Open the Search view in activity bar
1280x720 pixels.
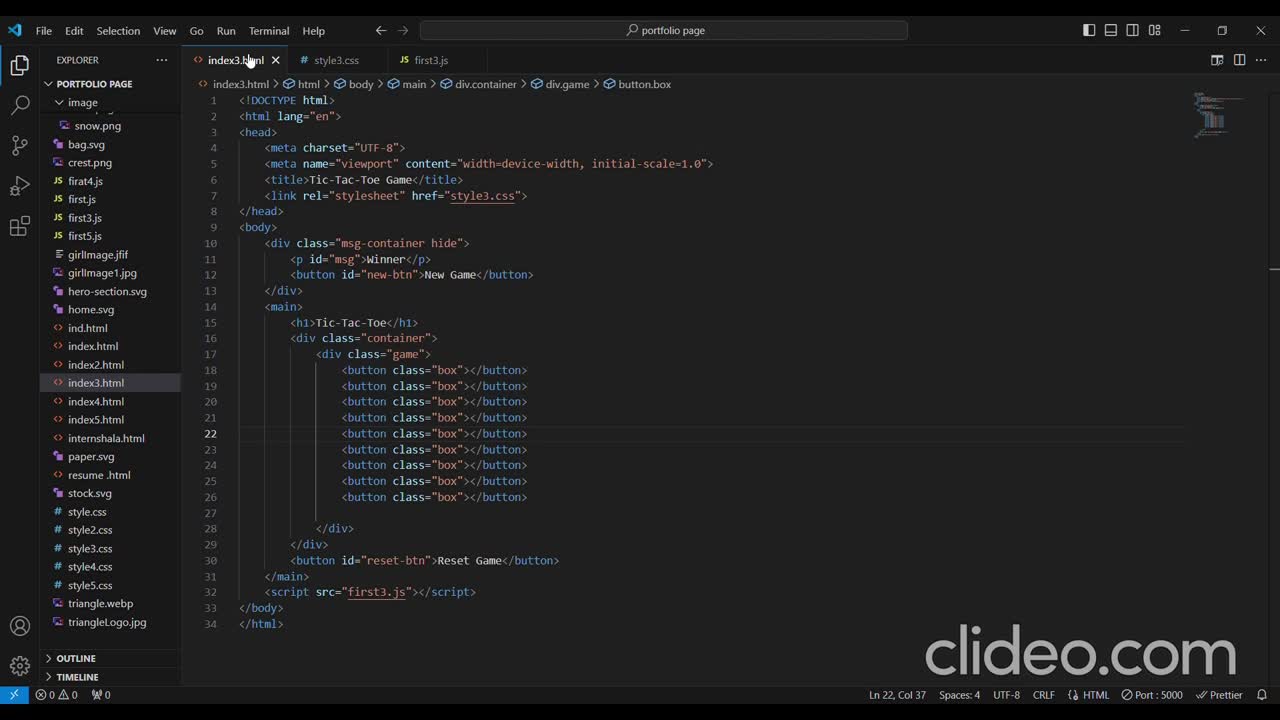(20, 105)
